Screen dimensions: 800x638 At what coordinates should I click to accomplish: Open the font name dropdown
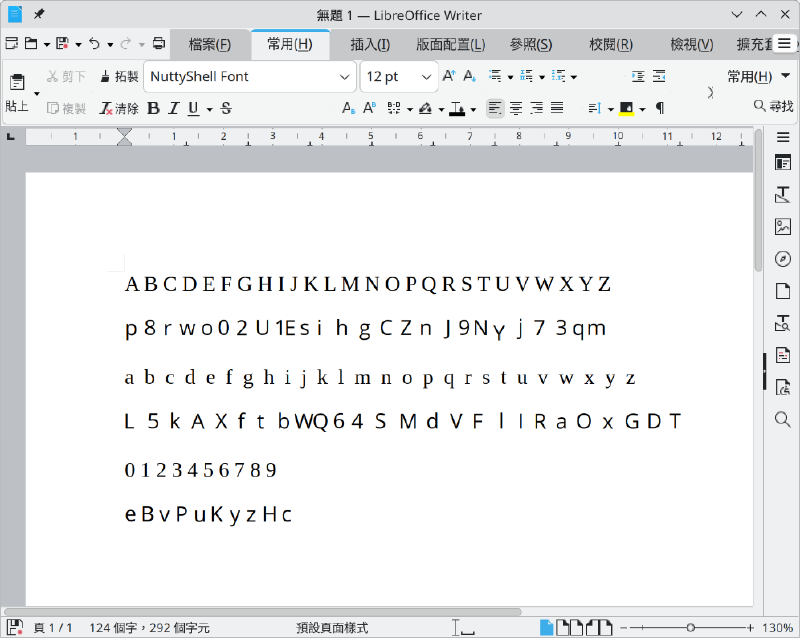[x=345, y=76]
